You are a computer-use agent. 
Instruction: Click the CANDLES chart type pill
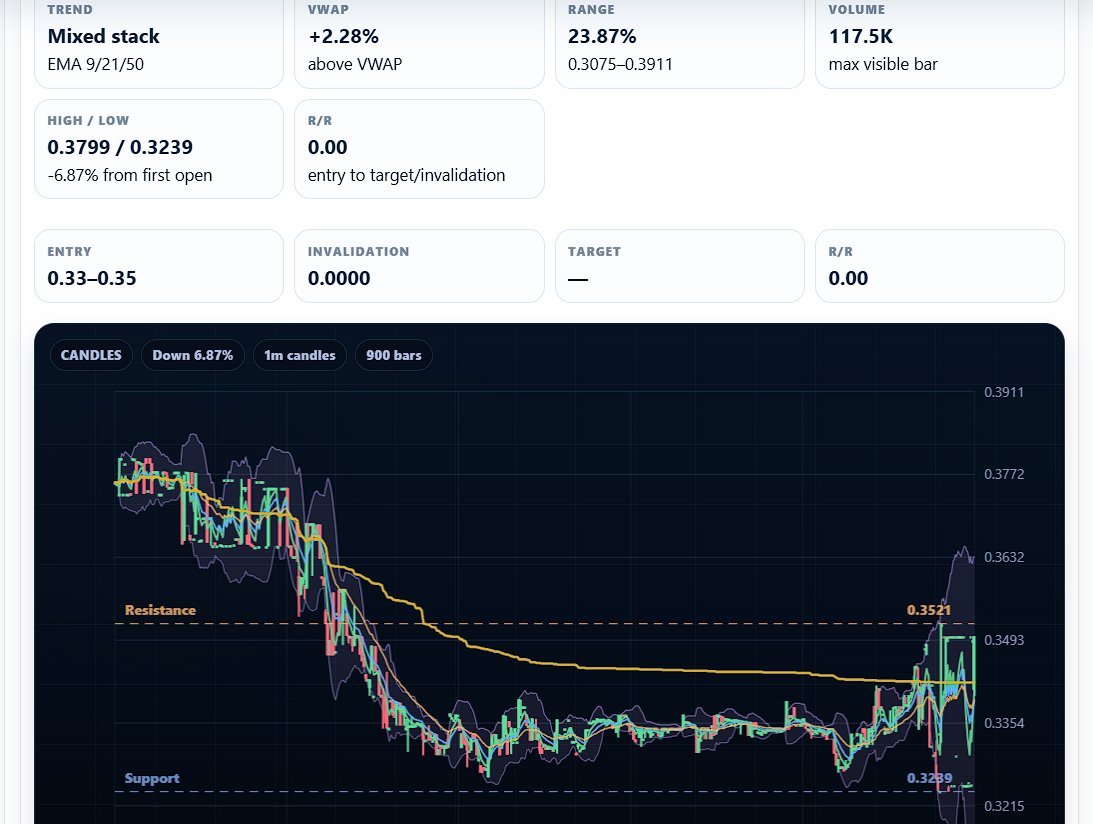pos(91,355)
